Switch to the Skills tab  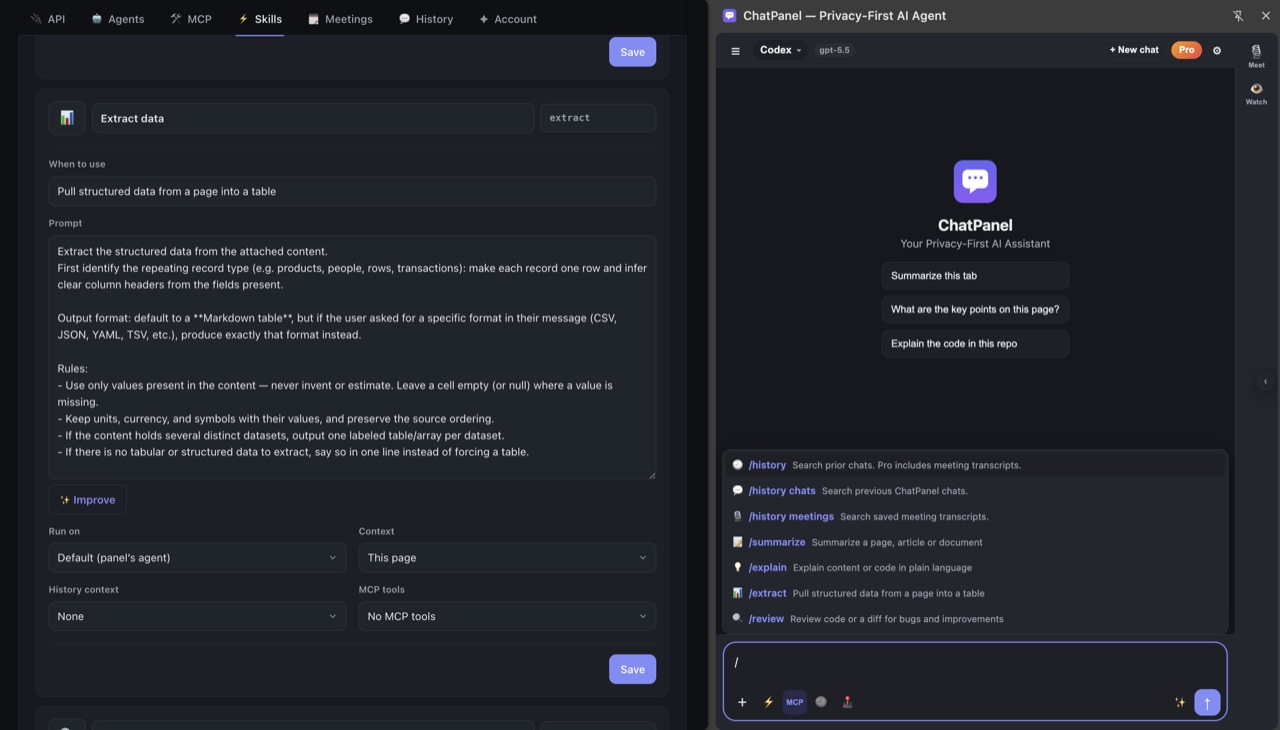[x=260, y=19]
